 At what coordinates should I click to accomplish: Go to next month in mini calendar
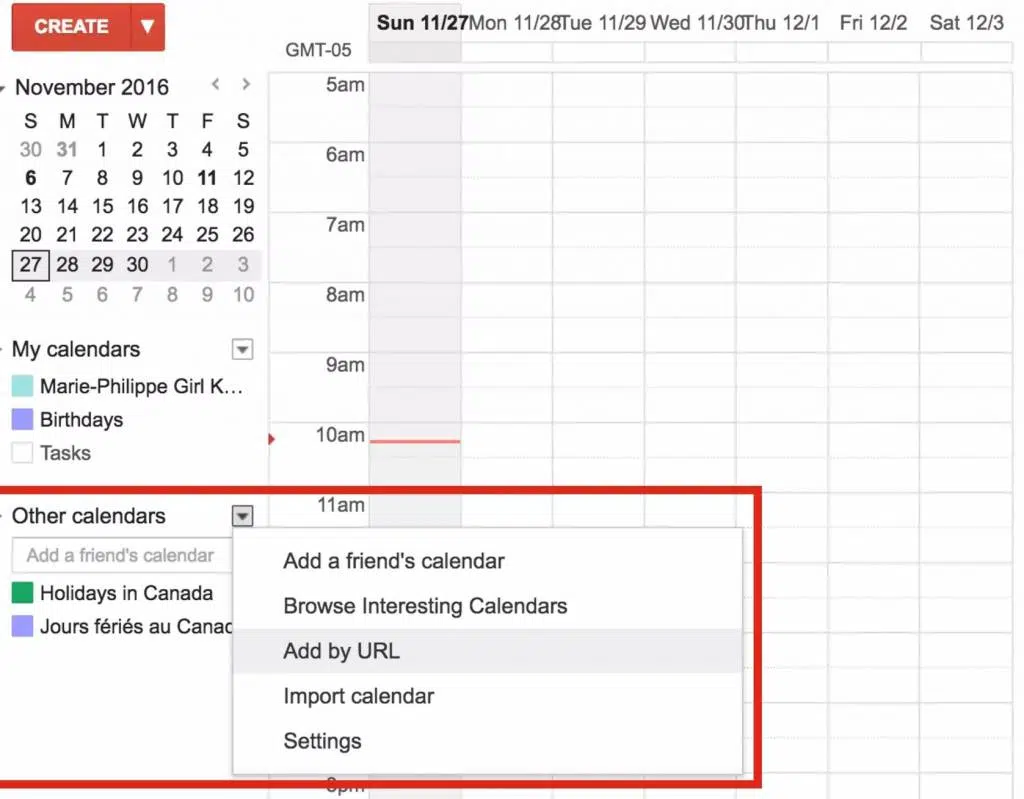246,84
